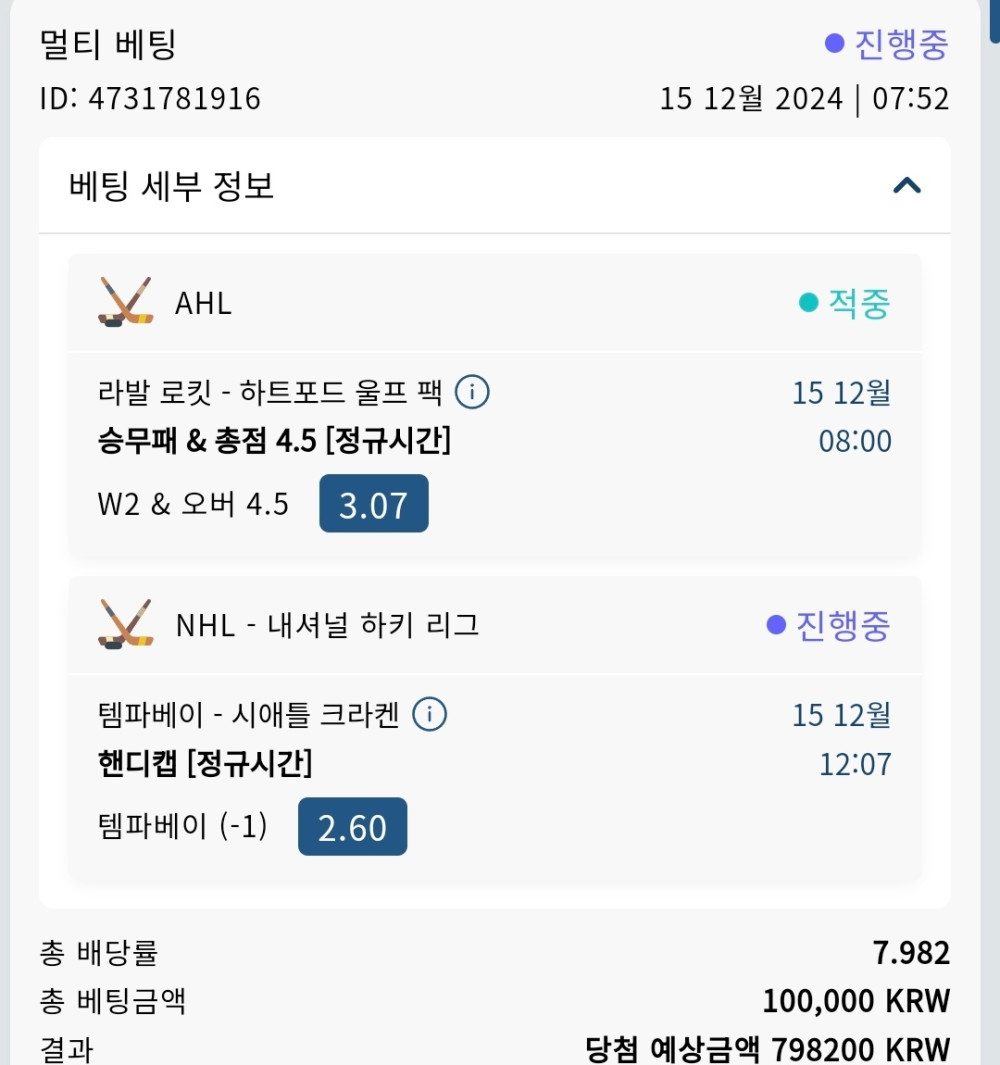Click the purple NHL 진행중 status dot
Image resolution: width=1000 pixels, height=1065 pixels.
776,626
